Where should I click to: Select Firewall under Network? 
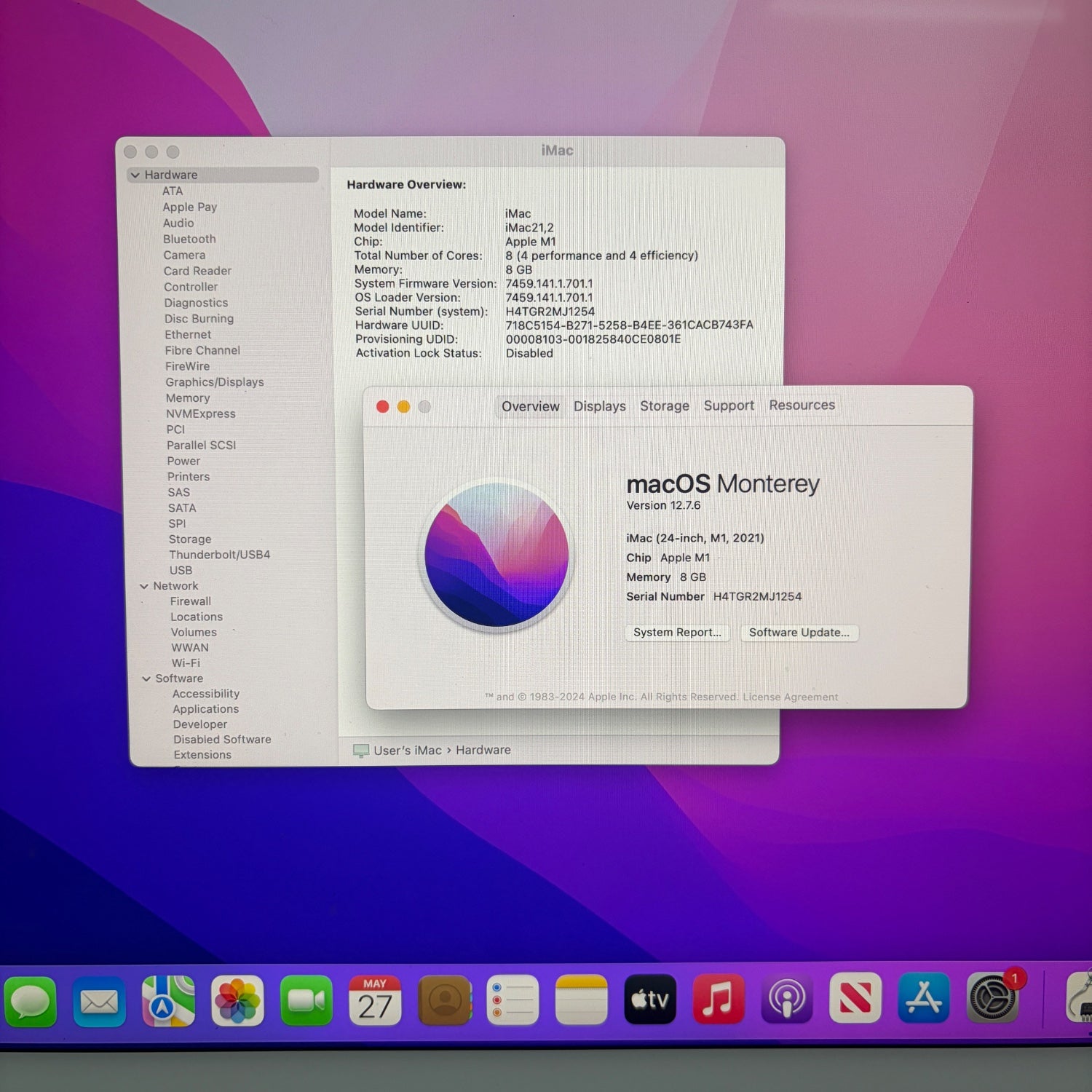tap(191, 601)
